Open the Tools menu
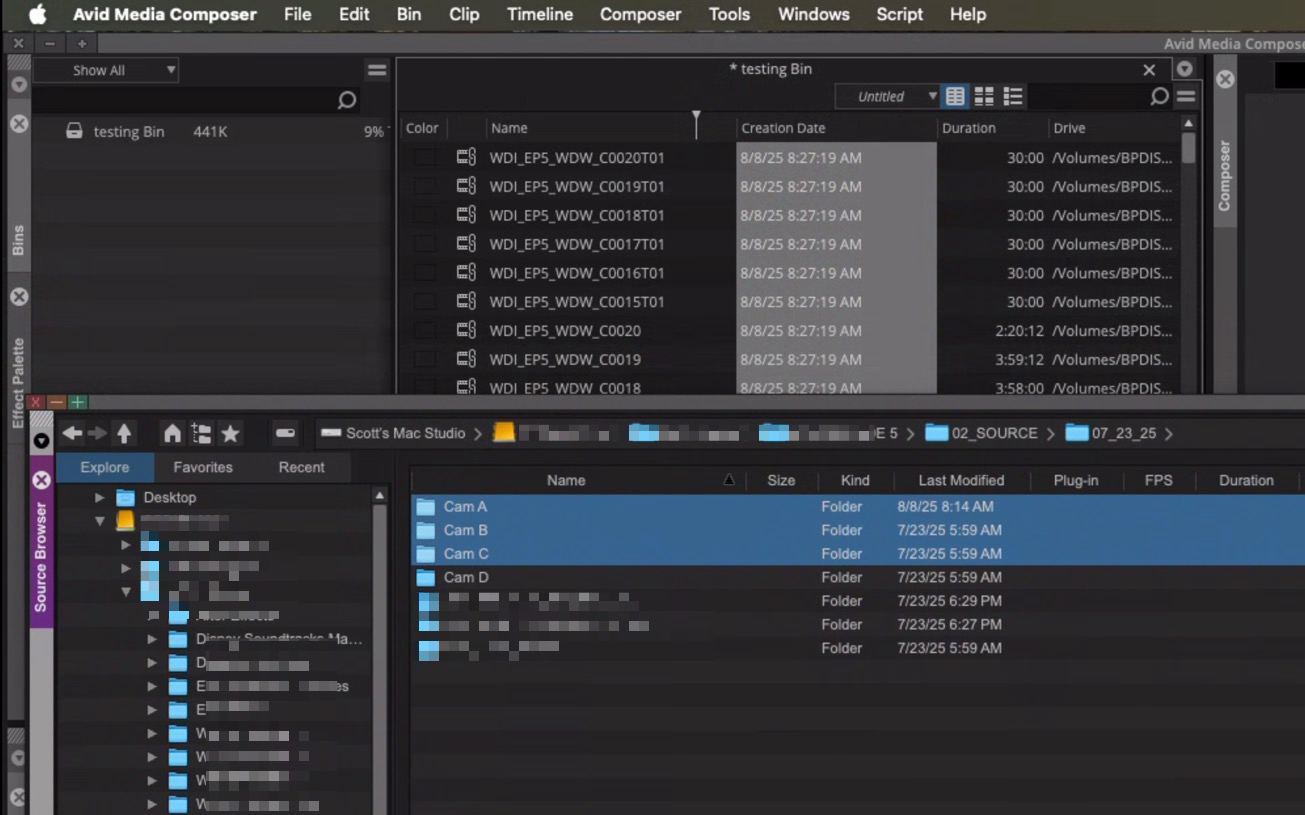The image size is (1305, 815). point(729,14)
